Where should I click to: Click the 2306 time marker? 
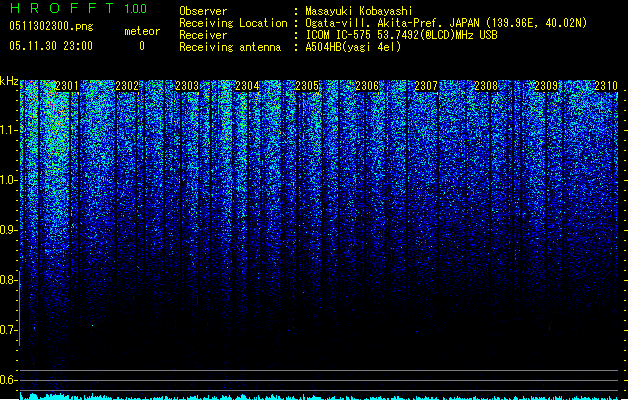coord(367,86)
